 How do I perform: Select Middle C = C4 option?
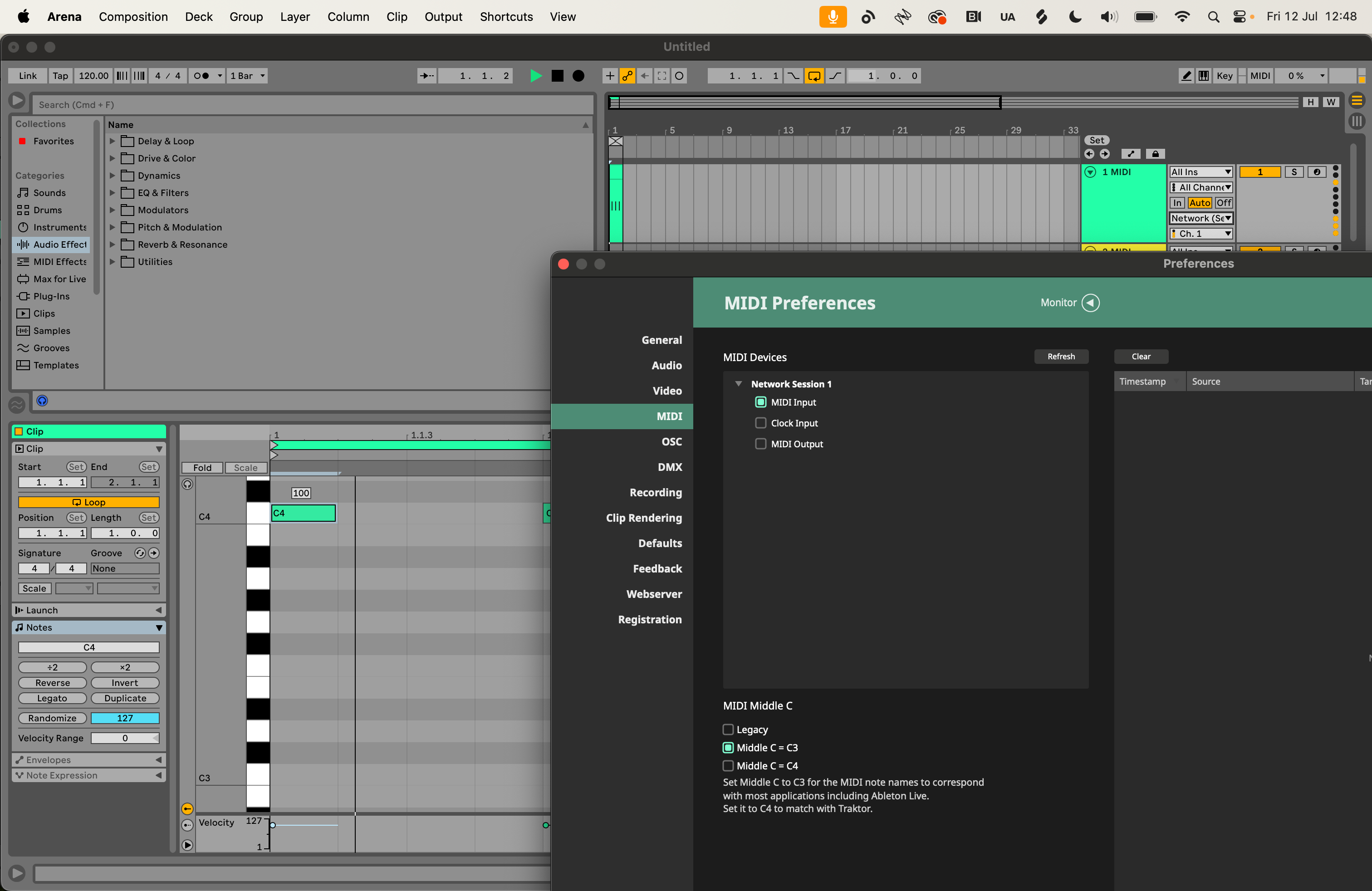coord(728,765)
